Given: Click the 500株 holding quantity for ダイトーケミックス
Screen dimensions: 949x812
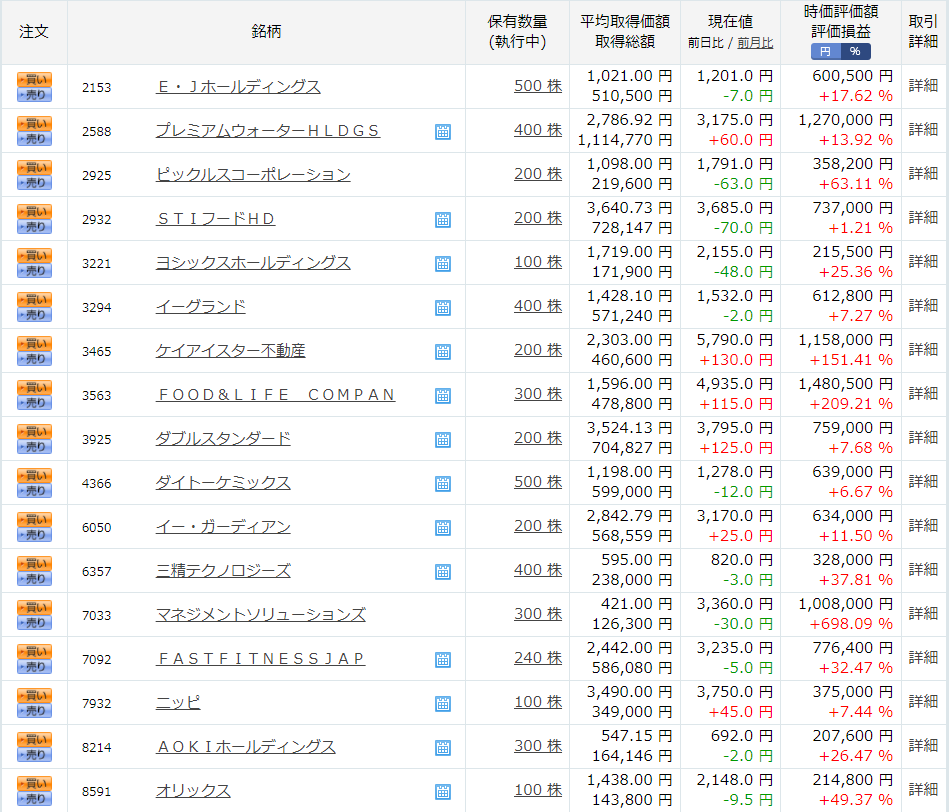Looking at the screenshot, I should click(538, 482).
